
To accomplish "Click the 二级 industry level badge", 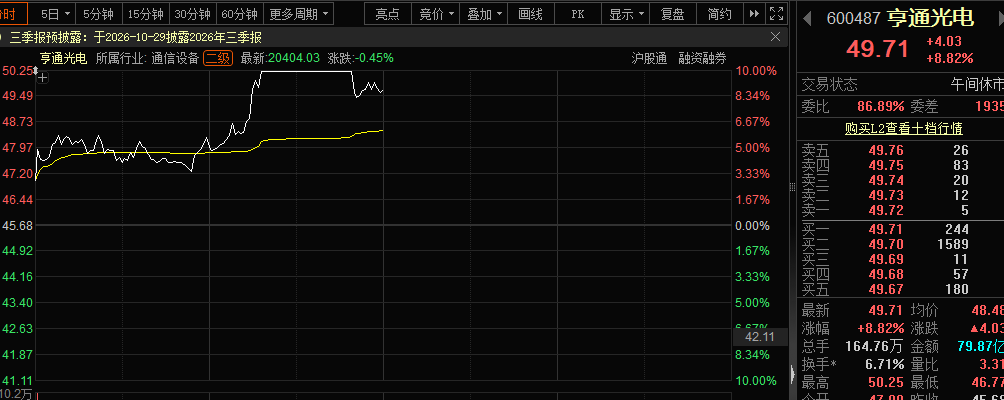I will pos(217,59).
